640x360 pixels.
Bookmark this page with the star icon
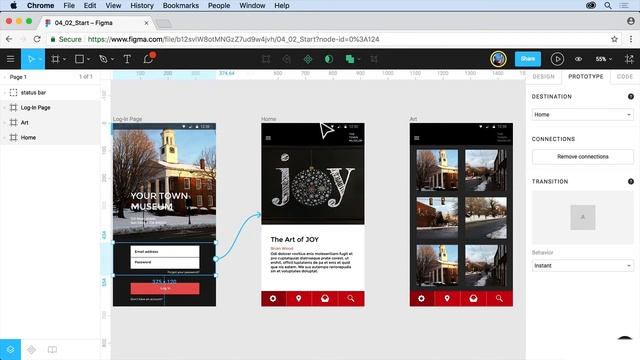[614, 39]
